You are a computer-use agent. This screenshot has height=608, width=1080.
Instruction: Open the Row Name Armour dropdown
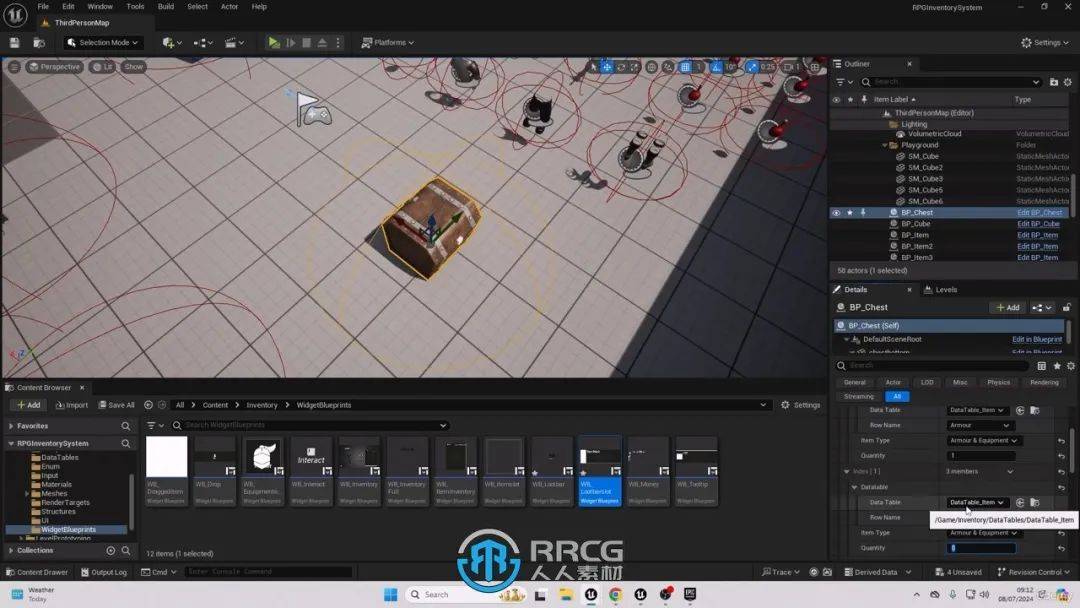pos(980,425)
